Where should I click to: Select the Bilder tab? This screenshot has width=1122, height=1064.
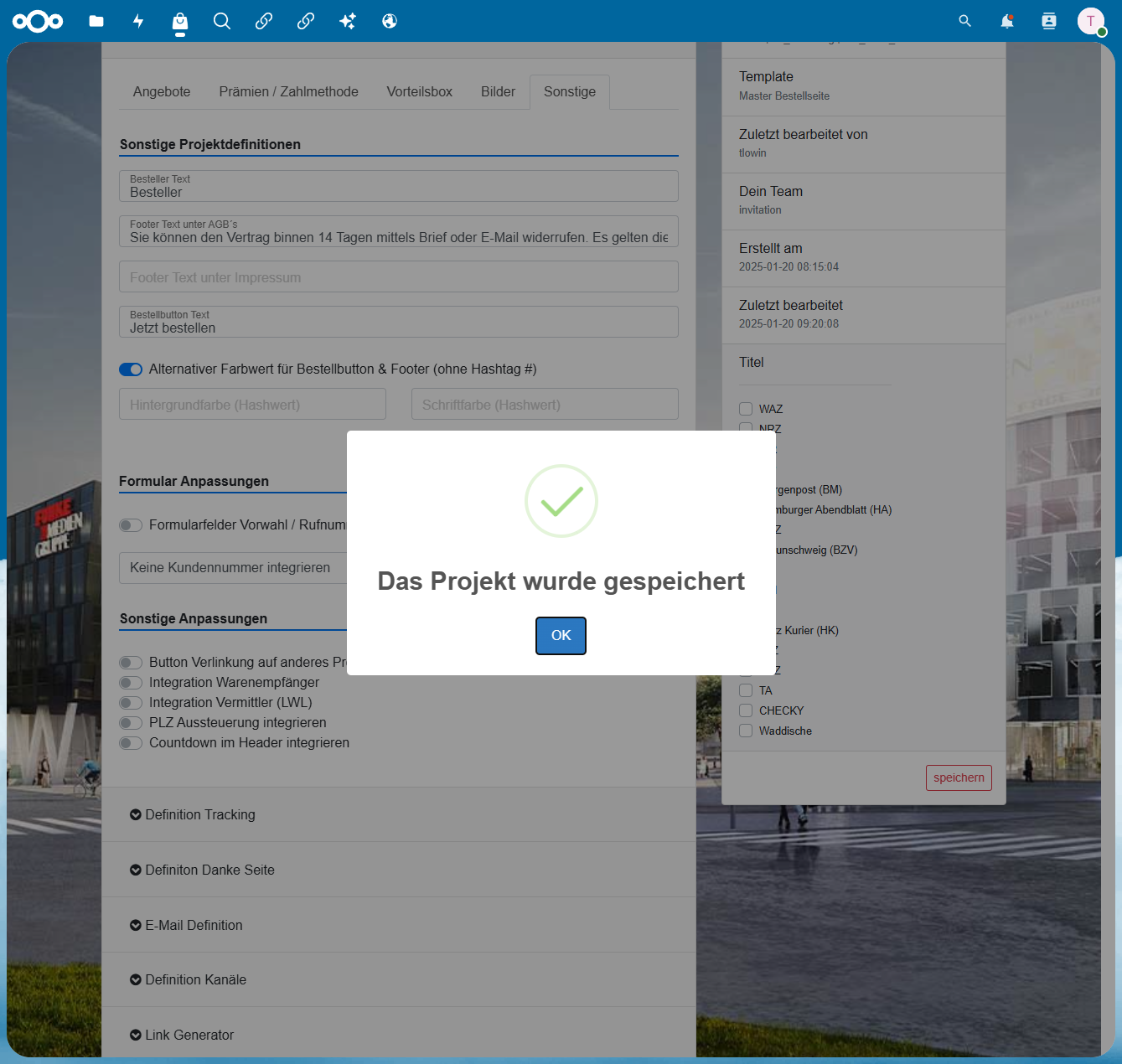pyautogui.click(x=498, y=92)
